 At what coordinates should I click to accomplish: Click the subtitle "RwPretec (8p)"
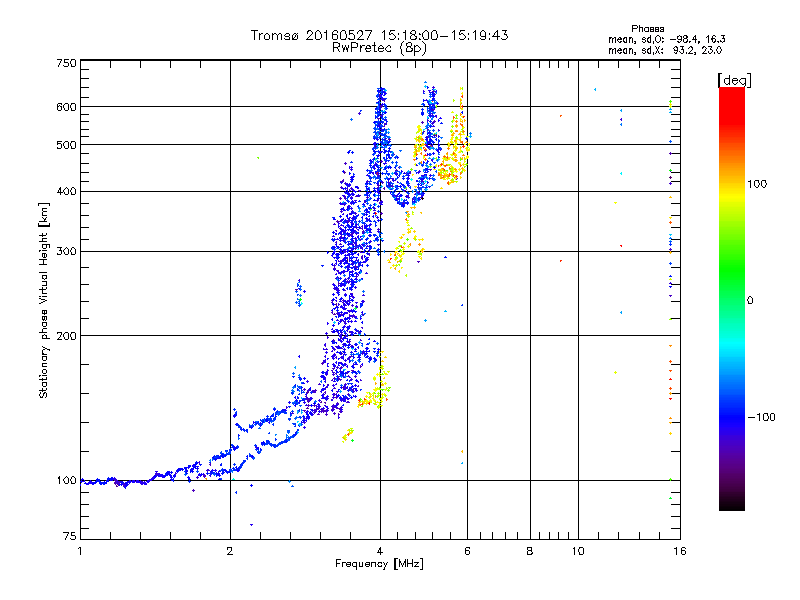[x=379, y=48]
